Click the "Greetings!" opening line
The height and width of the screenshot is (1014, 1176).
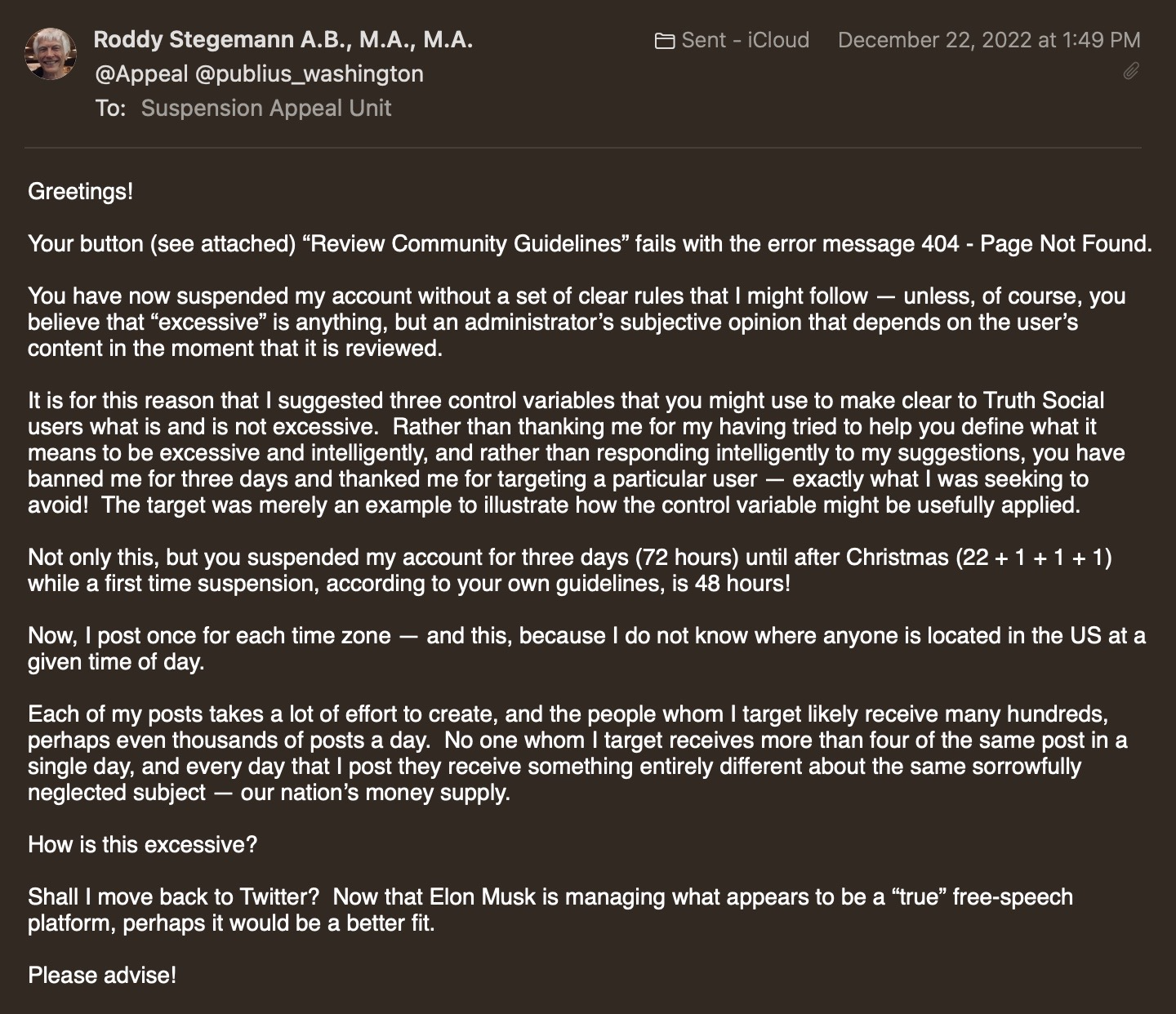80,191
